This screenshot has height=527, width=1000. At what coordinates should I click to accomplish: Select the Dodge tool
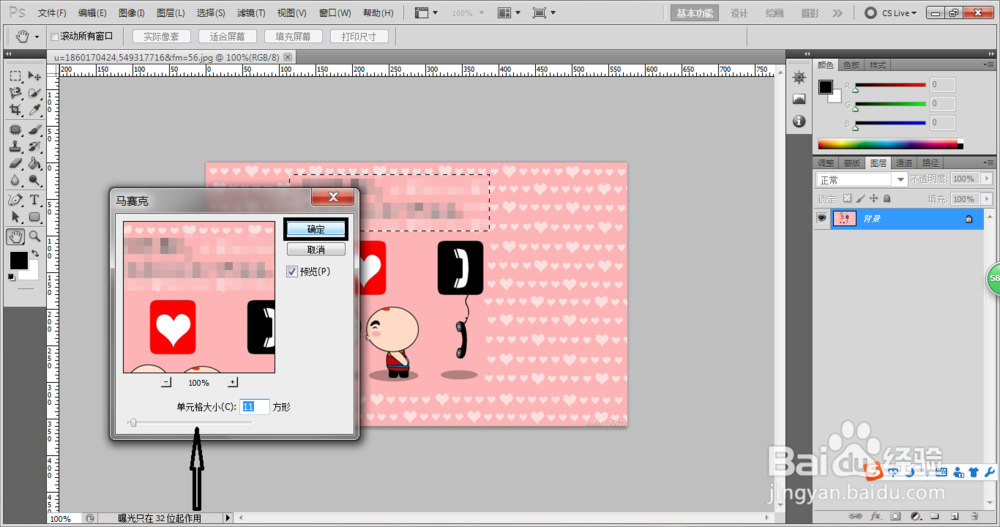[34, 181]
